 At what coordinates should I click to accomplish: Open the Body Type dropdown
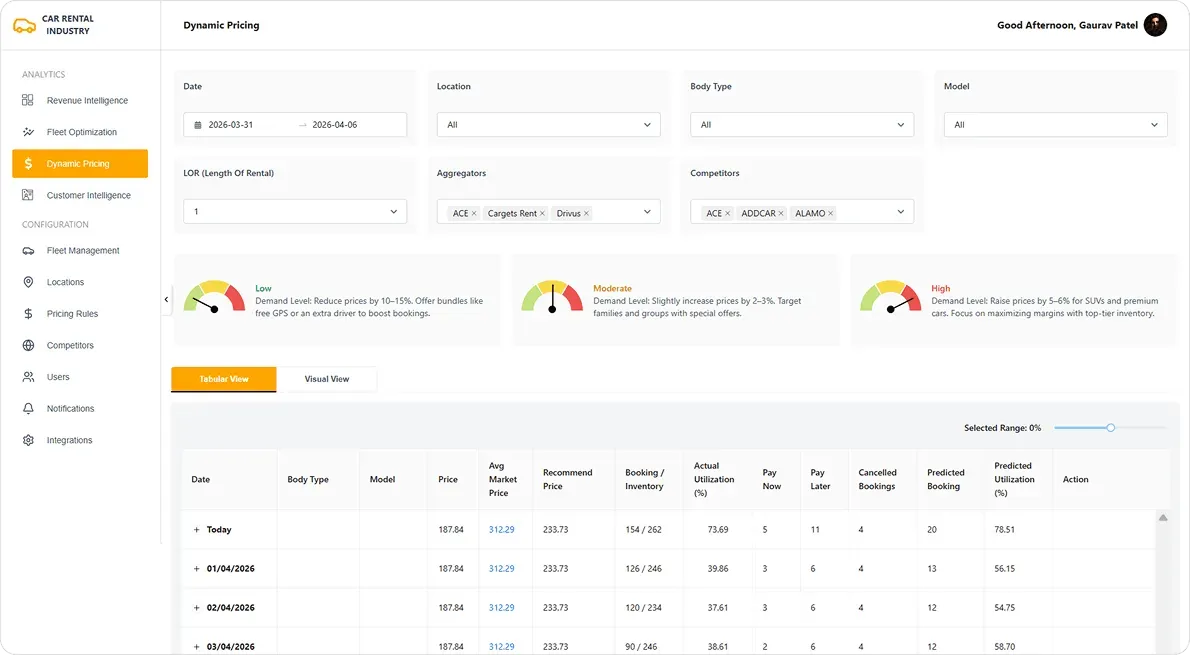tap(801, 125)
